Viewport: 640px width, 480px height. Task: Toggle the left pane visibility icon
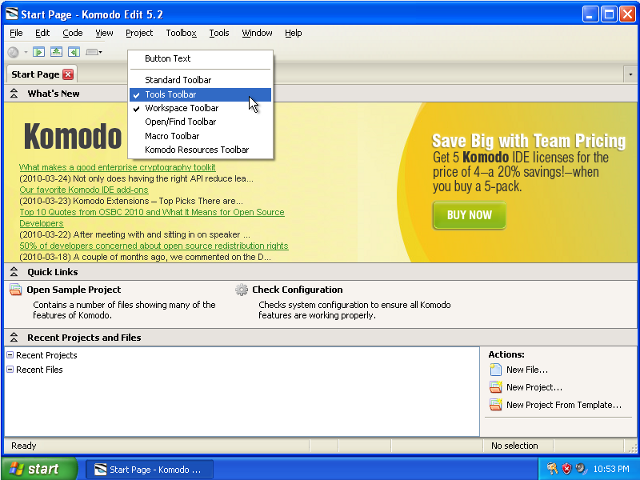(x=39, y=52)
